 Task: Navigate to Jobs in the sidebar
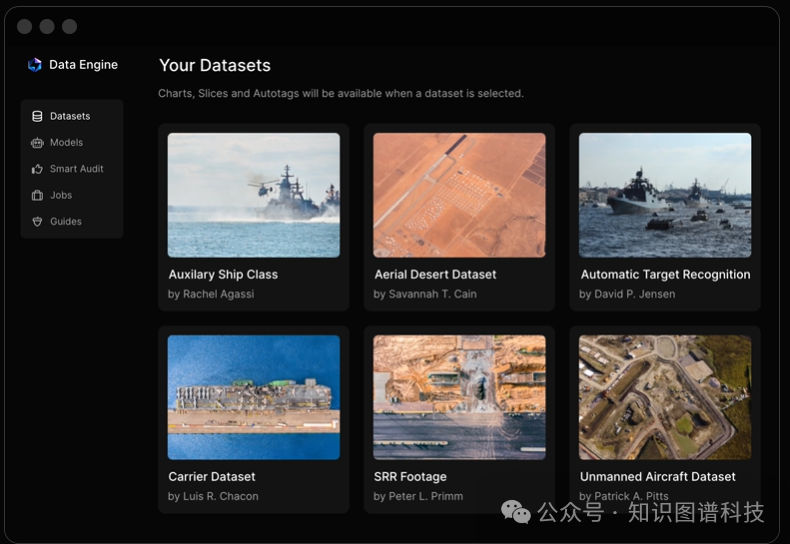(61, 195)
